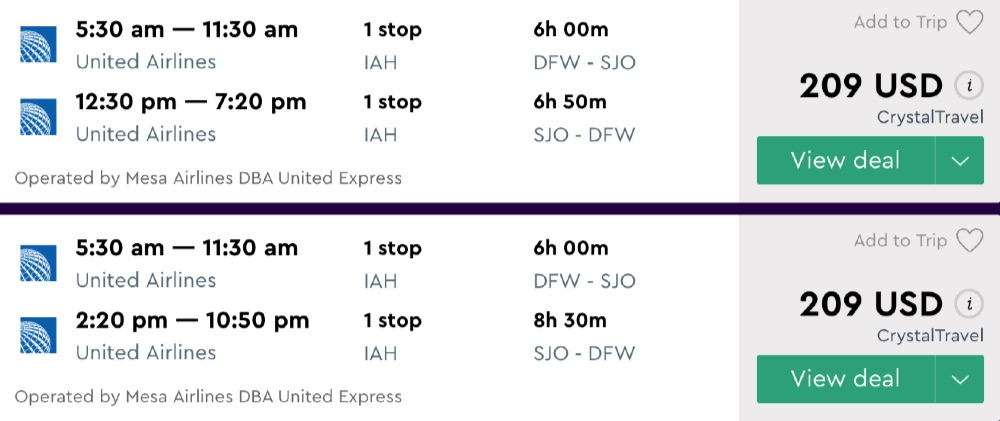Click the United Airlines logo beside the 12:30 pm return flight

[38, 117]
